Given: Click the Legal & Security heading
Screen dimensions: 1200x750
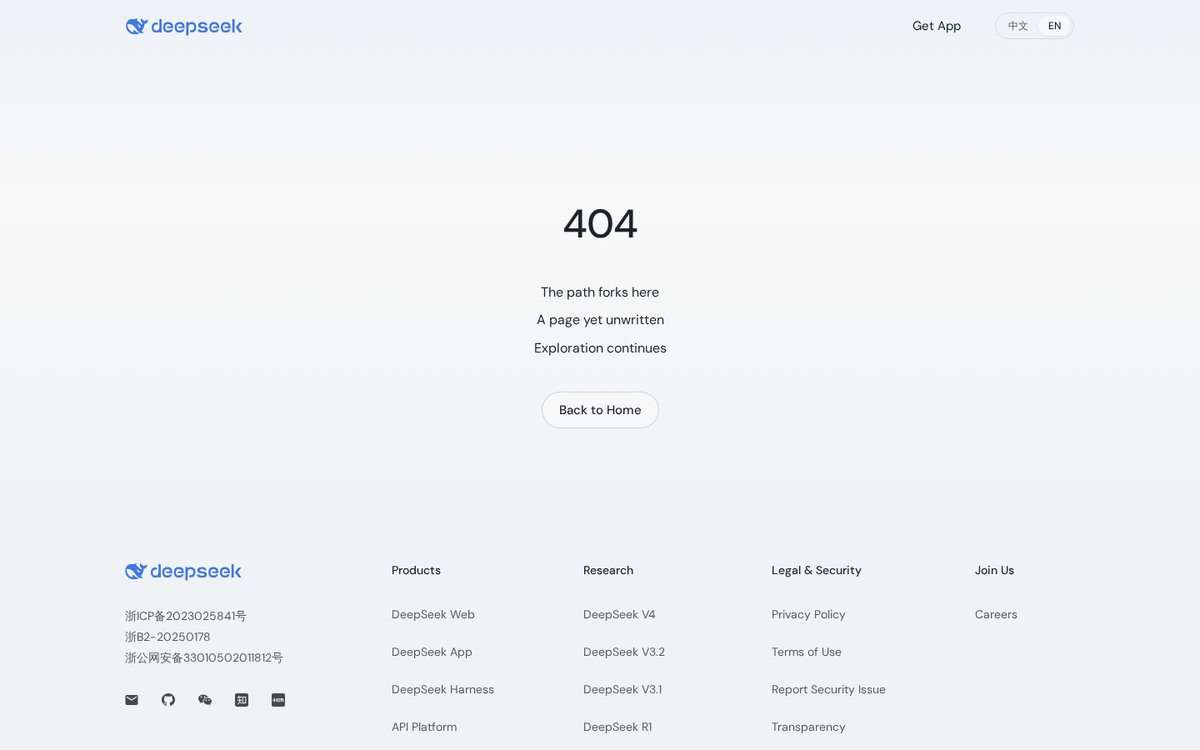Looking at the screenshot, I should [x=816, y=570].
